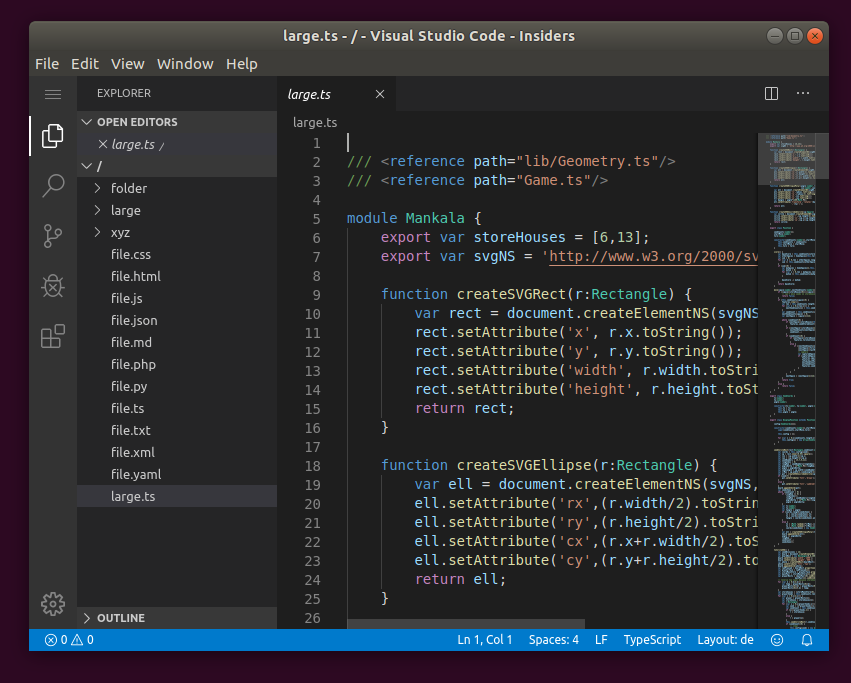Open the View menu
This screenshot has height=683, width=851.
point(128,64)
